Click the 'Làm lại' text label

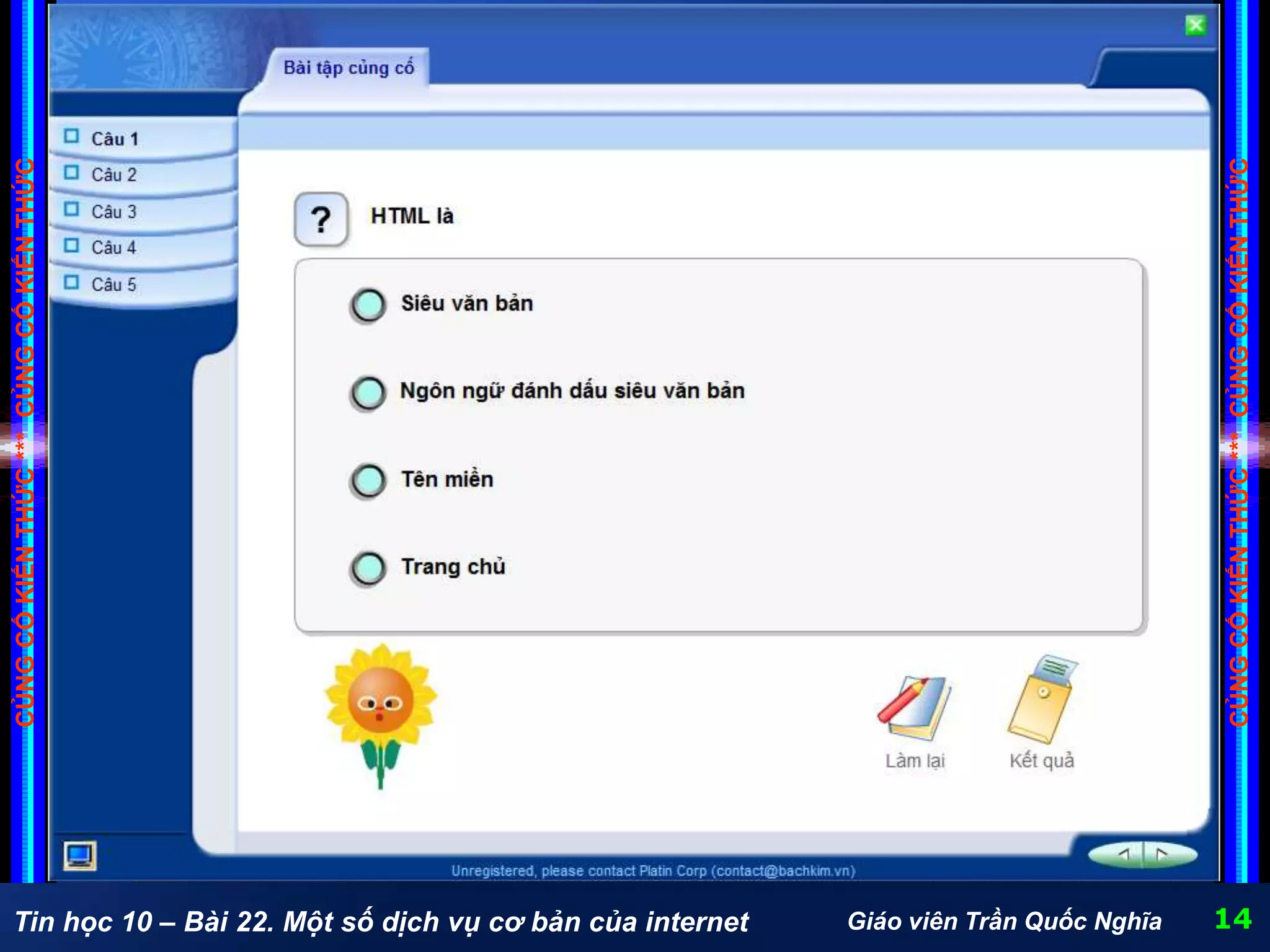pyautogui.click(x=915, y=760)
